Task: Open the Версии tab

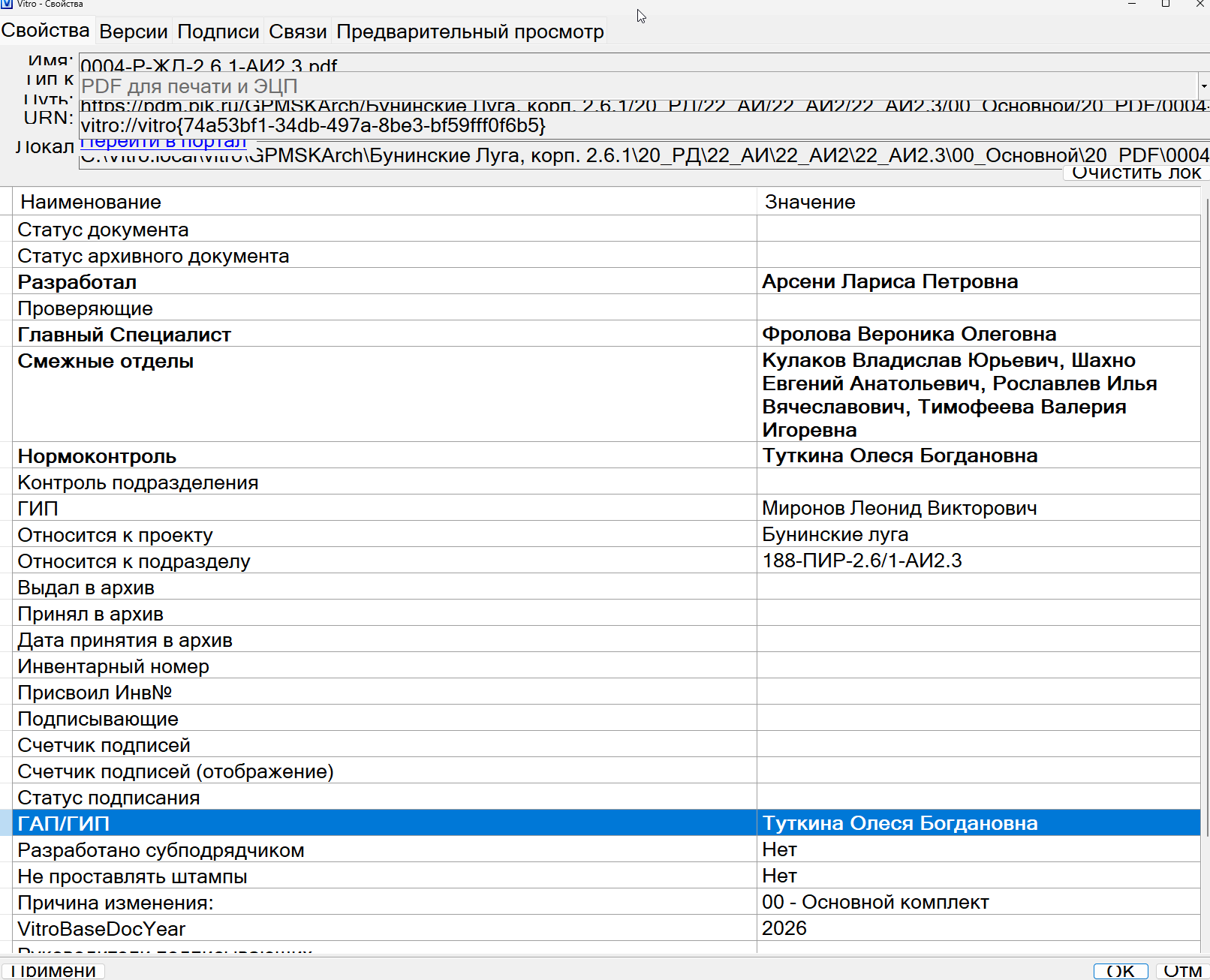Action: pos(134,32)
